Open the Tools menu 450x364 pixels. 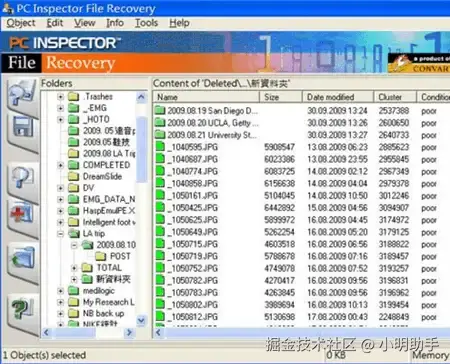(x=146, y=23)
